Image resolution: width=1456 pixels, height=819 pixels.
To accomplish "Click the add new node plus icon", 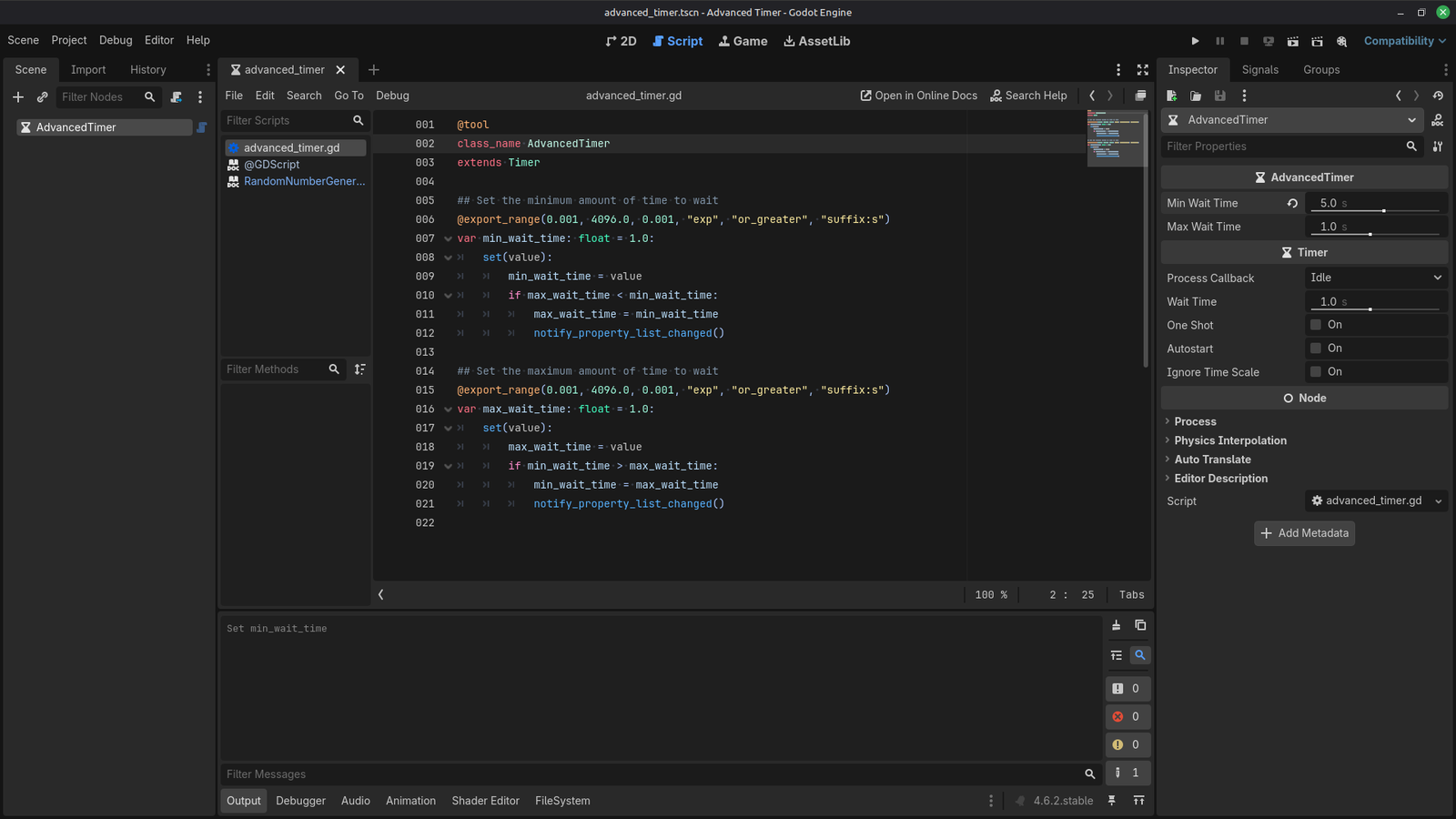I will 17,96.
